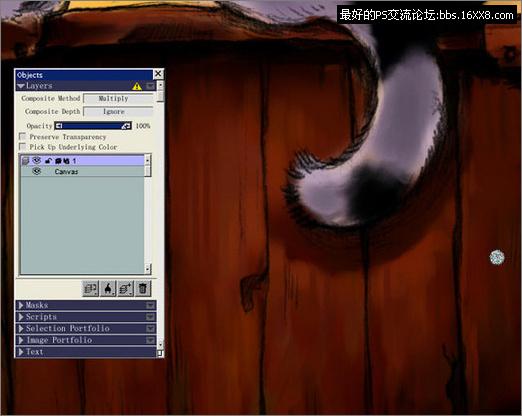Click the layers-with-arrow button beside trash
Screen dimensions: 522x416
tap(125, 288)
